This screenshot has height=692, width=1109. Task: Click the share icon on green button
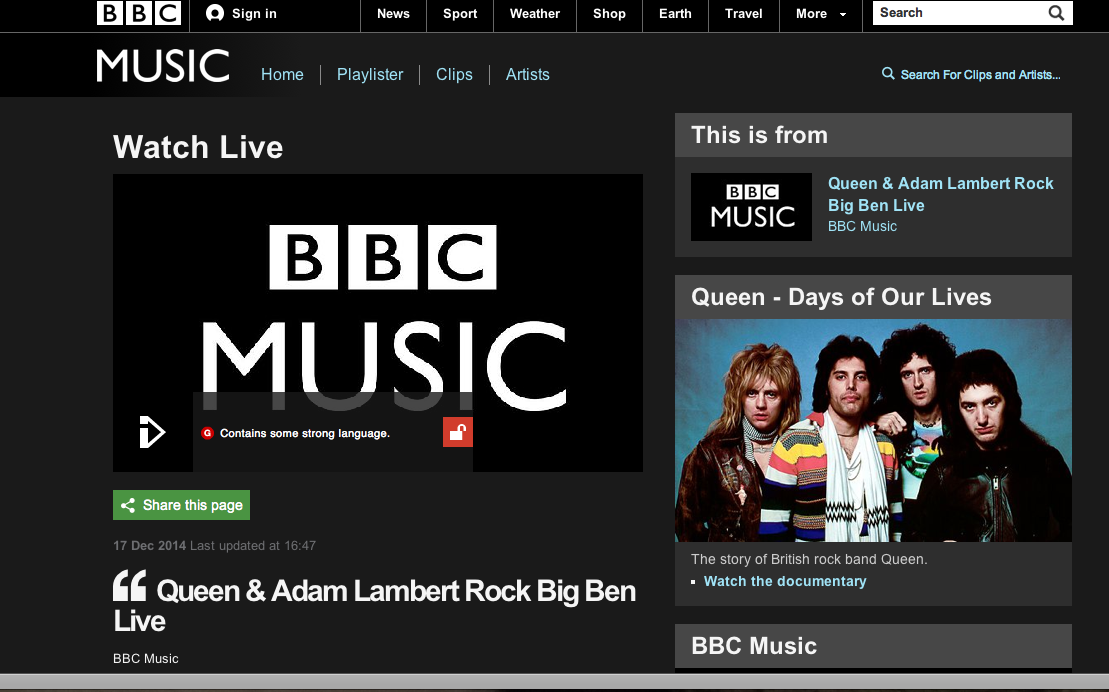[x=128, y=505]
